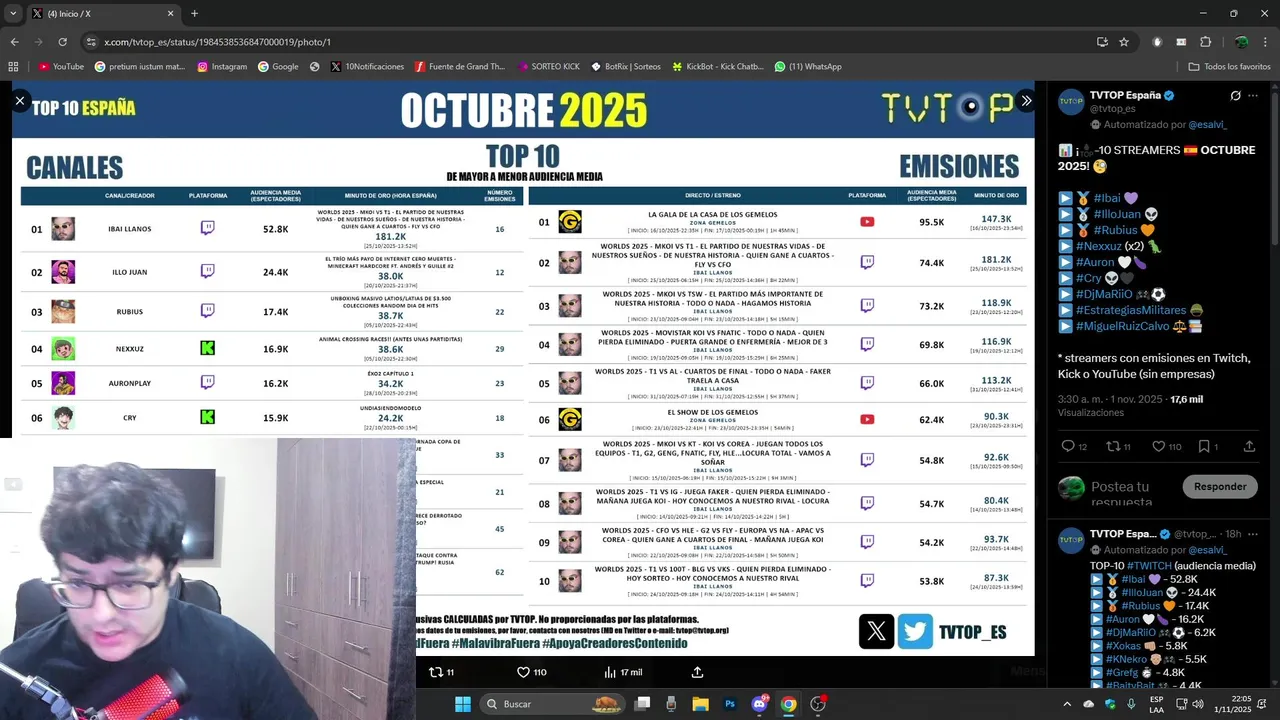Open the SORTEO KICK bookmark
Image resolution: width=1280 pixels, height=720 pixels.
click(x=548, y=67)
